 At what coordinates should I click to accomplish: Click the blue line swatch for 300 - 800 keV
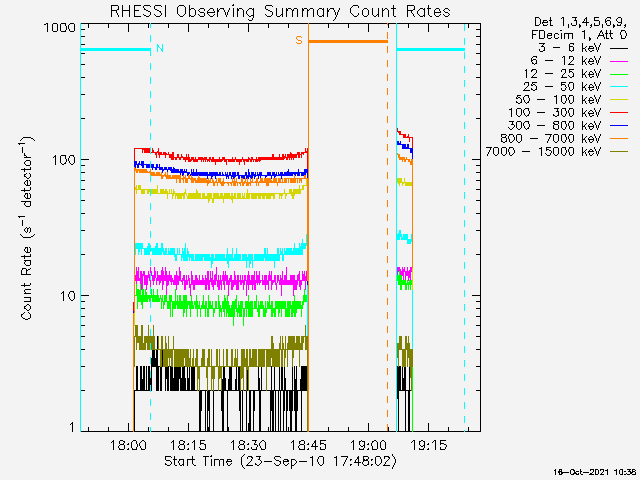tap(619, 127)
